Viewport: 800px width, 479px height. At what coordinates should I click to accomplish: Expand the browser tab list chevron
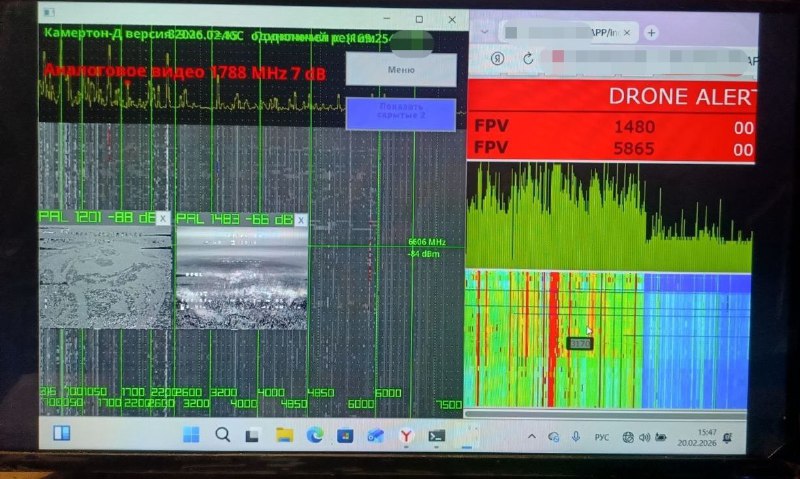[x=484, y=32]
